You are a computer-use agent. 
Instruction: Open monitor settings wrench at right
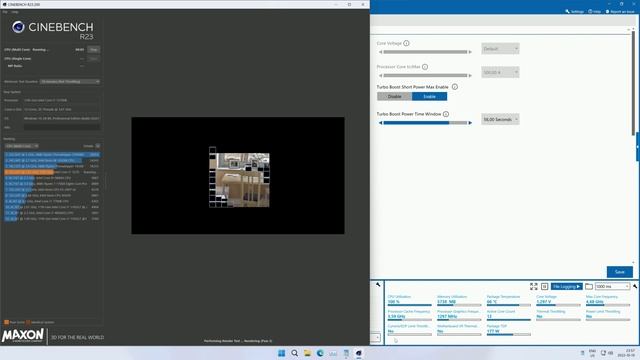point(635,287)
